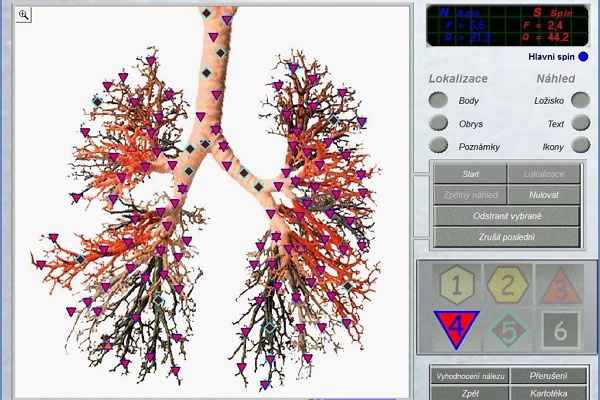Viewport: 600px width, 400px height.
Task: Open Vyhodnocení nálezu
Action: tap(470, 376)
